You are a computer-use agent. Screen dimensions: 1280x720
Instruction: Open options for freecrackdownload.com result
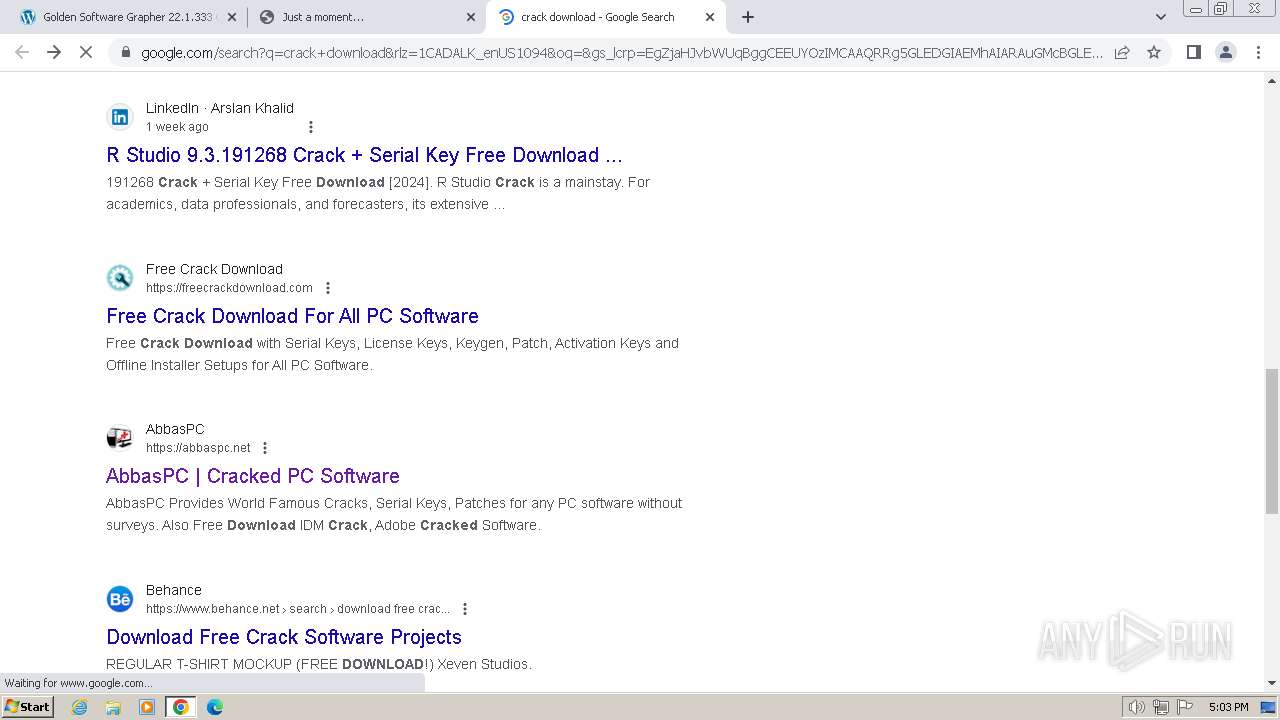point(328,288)
